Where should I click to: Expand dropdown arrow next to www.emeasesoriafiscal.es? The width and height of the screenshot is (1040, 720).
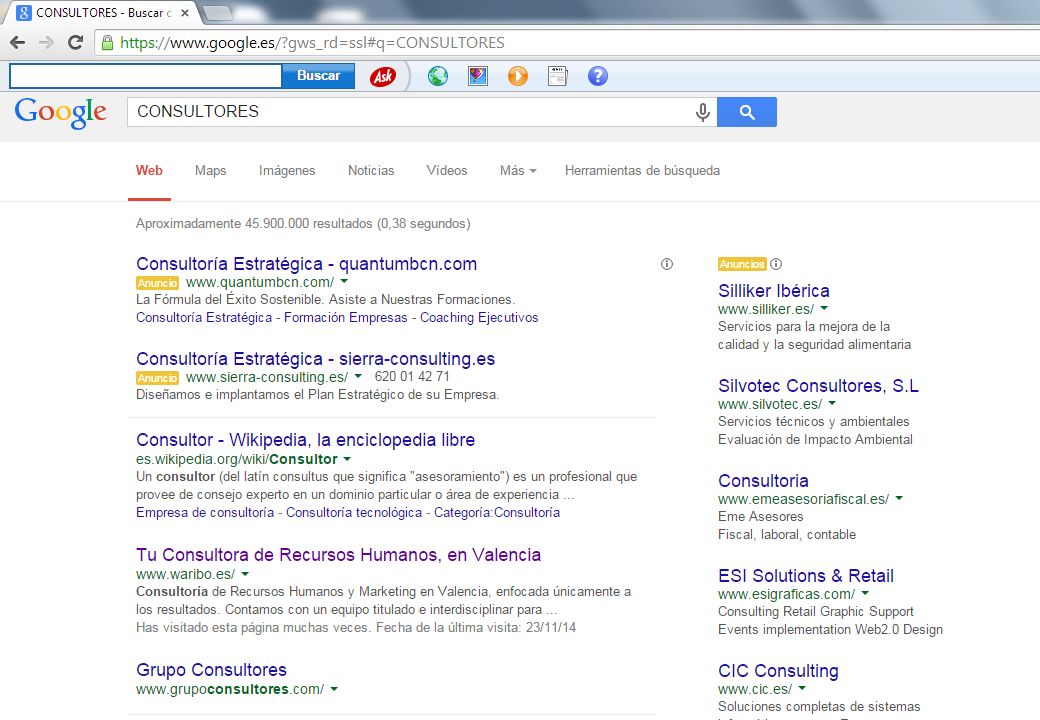899,498
